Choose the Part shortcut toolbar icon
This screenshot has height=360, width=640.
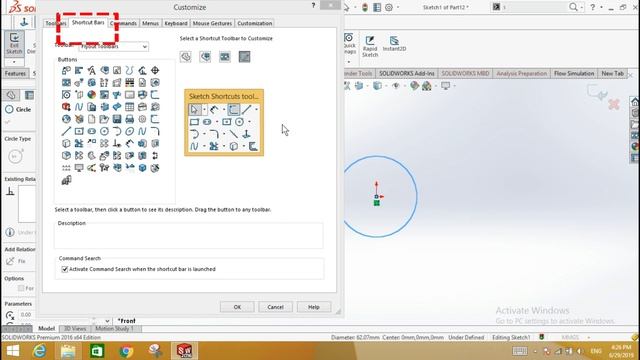(186, 57)
